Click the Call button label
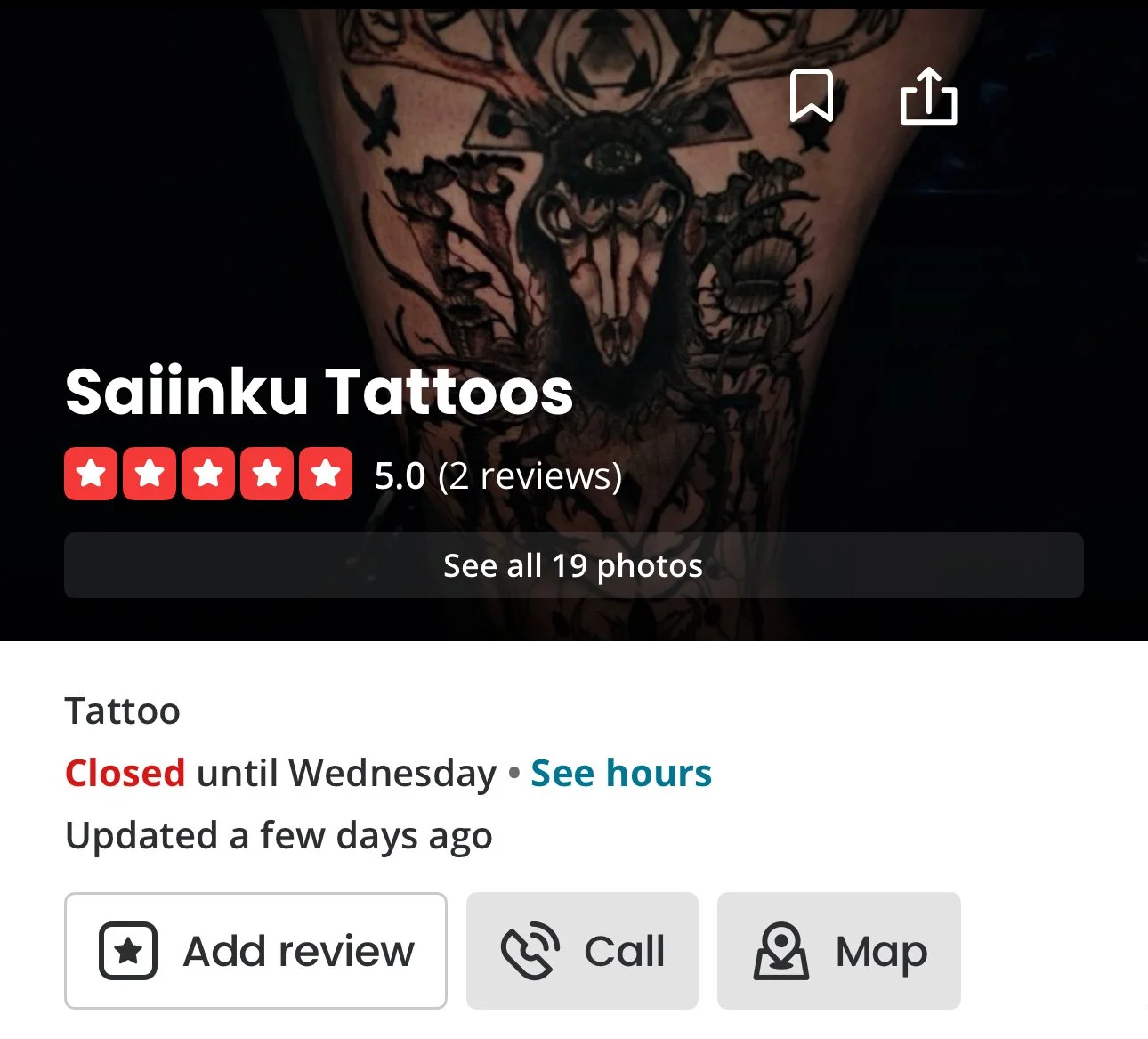This screenshot has height=1039, width=1148. click(624, 951)
